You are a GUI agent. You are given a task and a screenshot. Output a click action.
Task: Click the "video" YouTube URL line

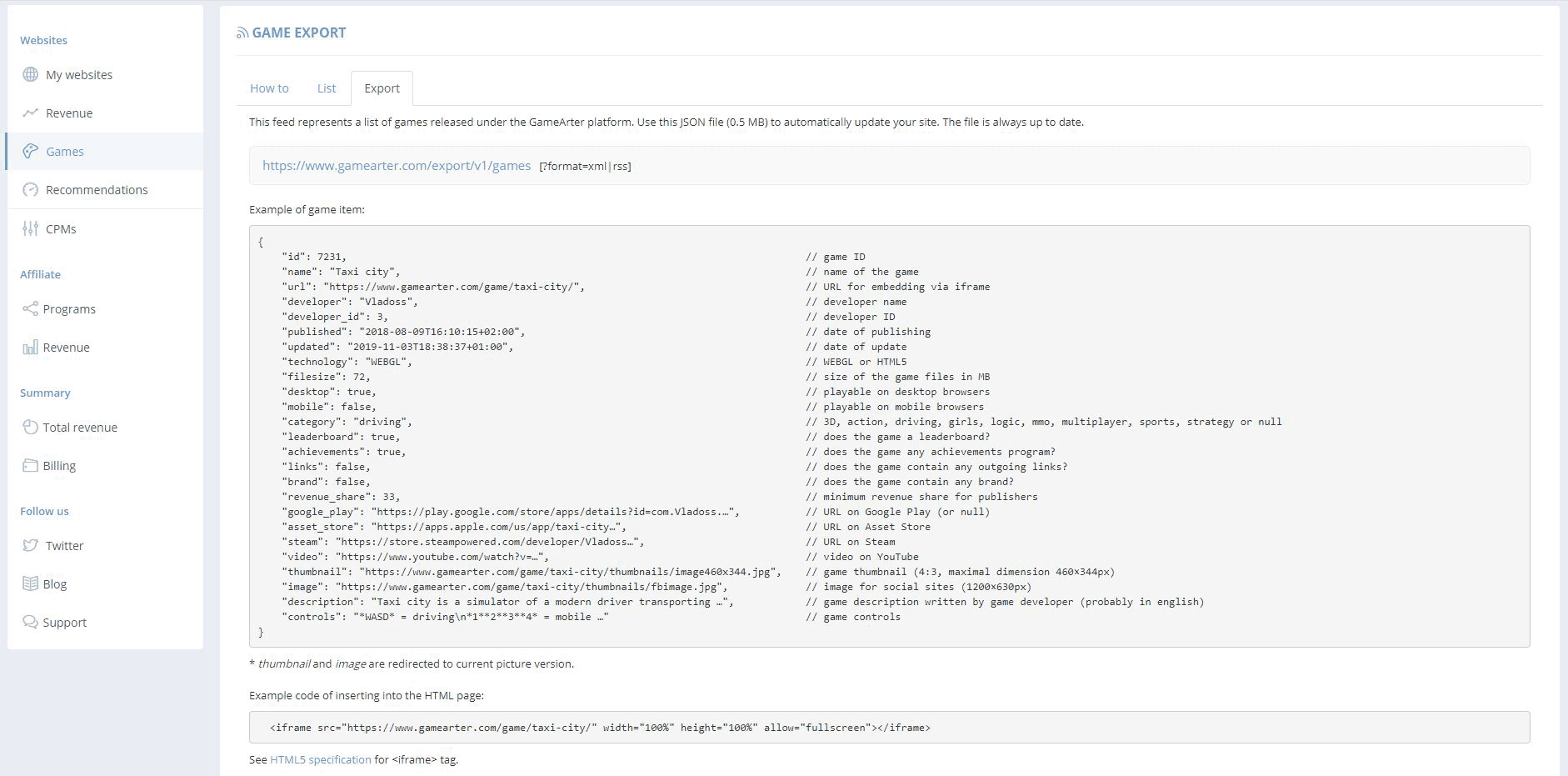tap(416, 557)
